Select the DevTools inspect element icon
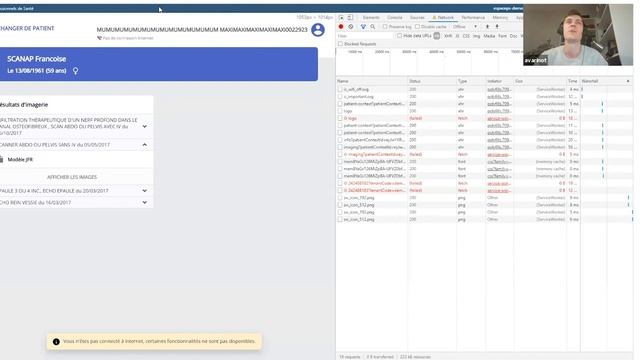 (341, 18)
